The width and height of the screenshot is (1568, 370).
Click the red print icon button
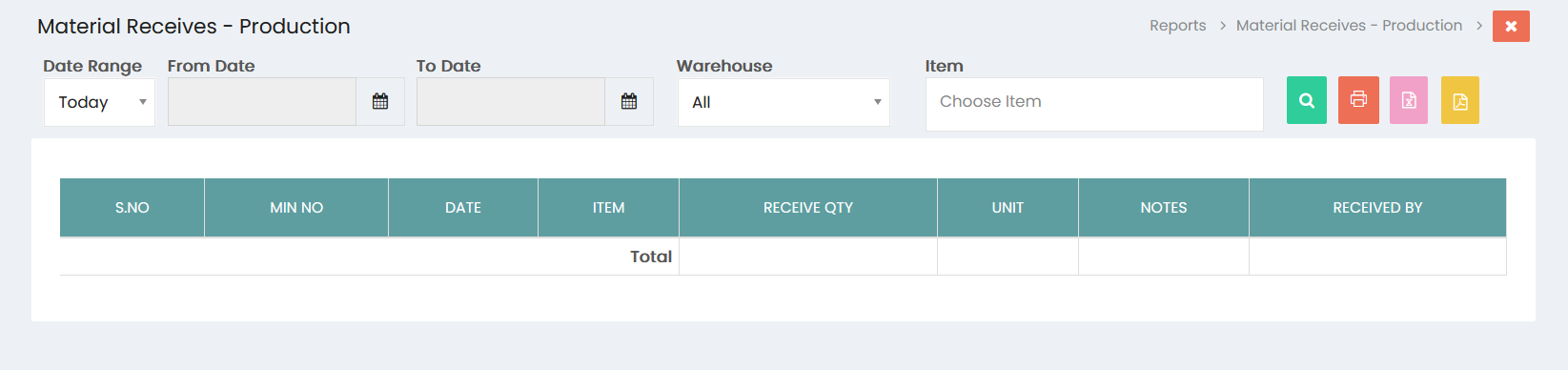pos(1358,100)
